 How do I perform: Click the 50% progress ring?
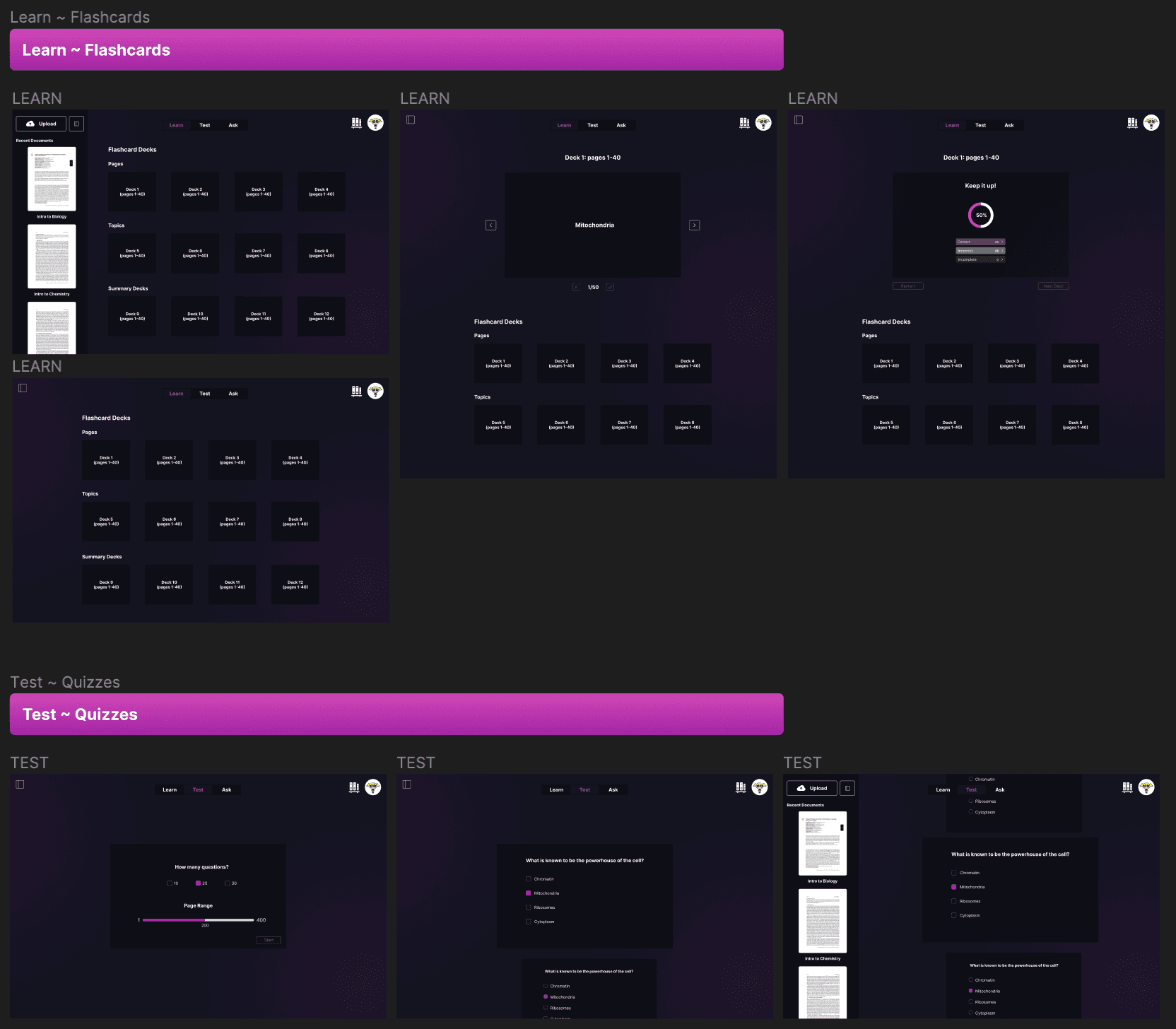(981, 215)
